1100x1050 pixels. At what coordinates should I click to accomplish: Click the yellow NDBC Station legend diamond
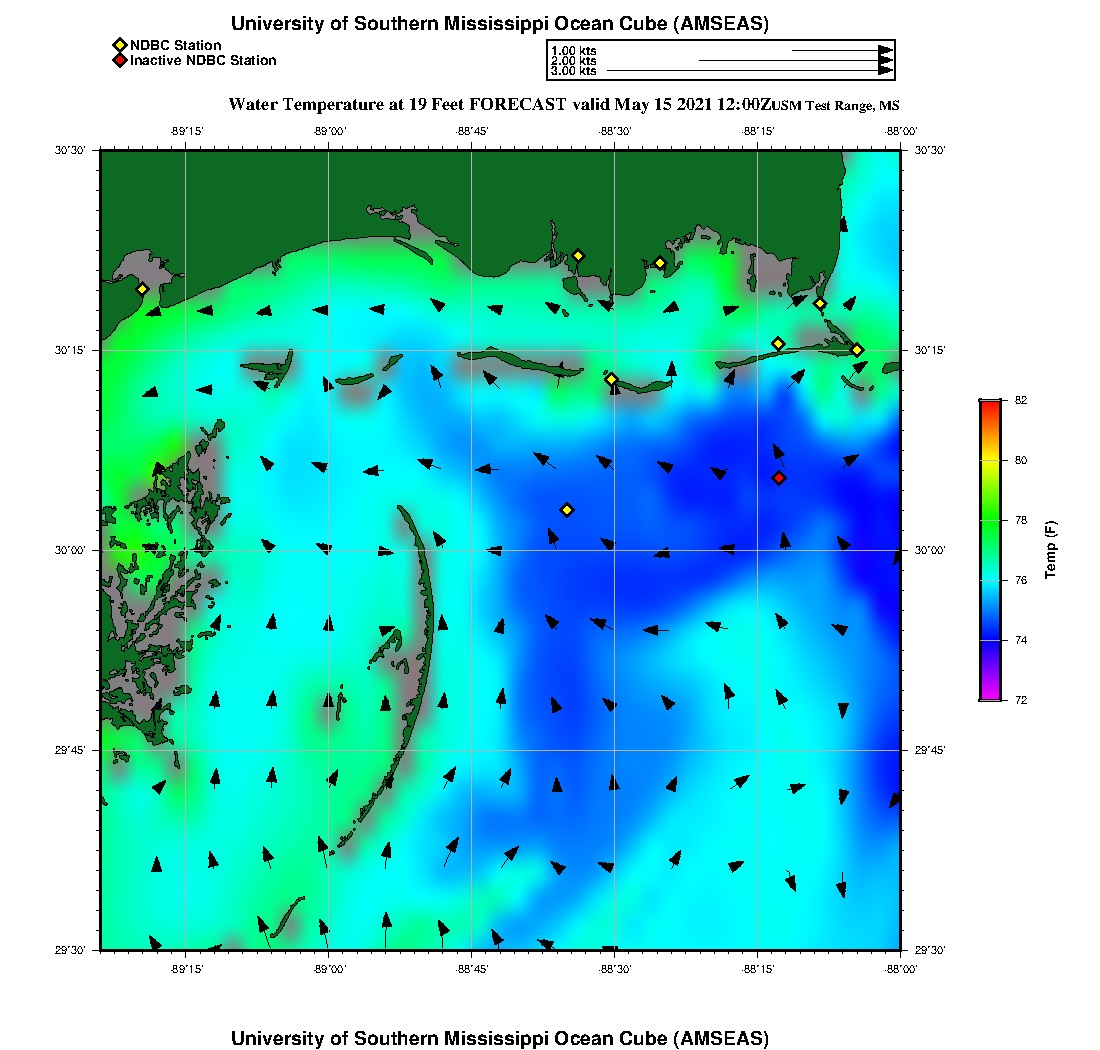pos(119,46)
